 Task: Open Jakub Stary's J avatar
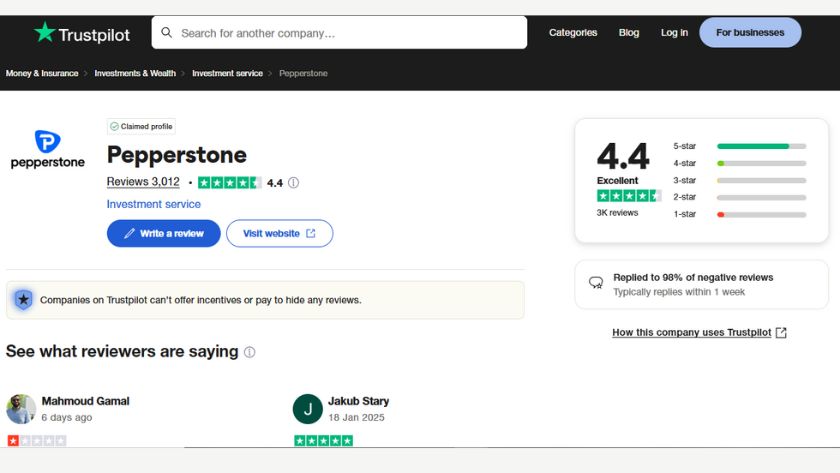click(308, 409)
